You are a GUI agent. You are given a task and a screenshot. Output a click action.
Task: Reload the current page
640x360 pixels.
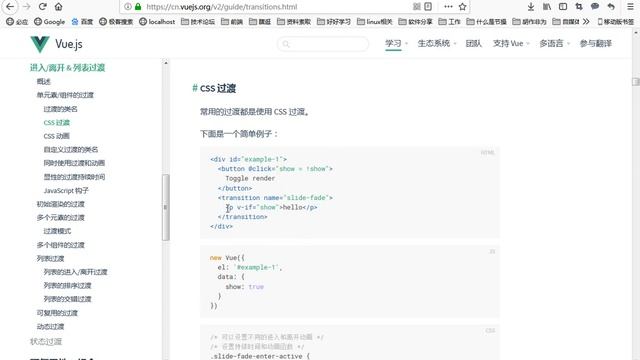coord(42,7)
